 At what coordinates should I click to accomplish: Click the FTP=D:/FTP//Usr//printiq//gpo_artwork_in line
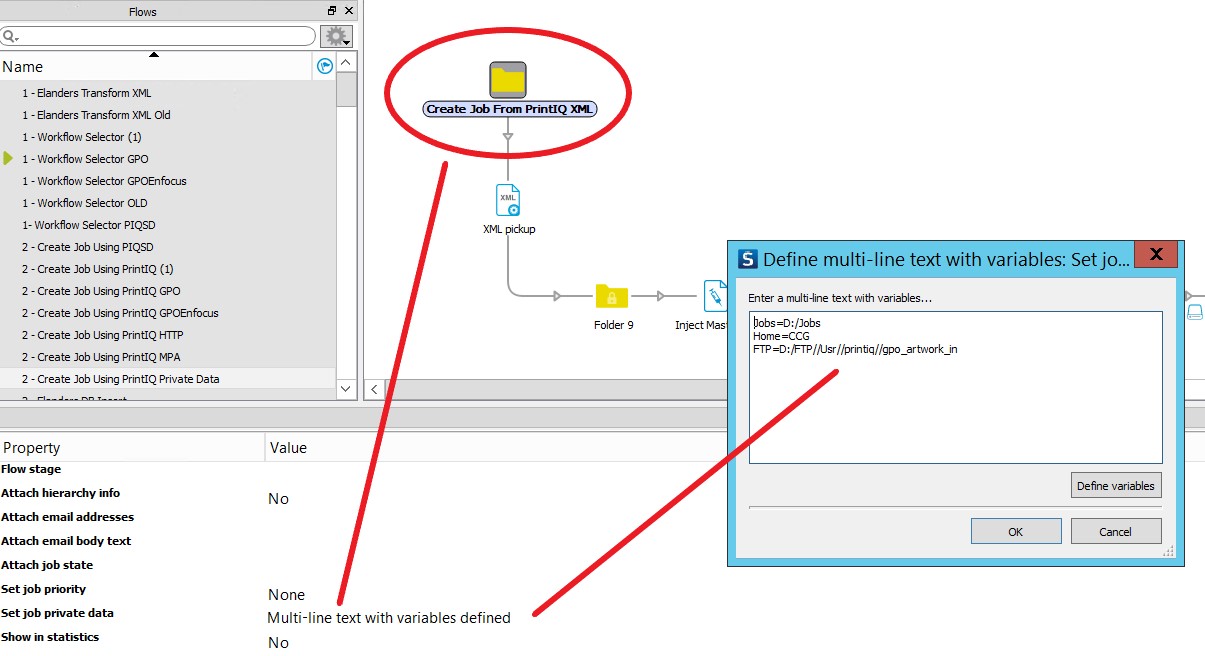coord(855,349)
